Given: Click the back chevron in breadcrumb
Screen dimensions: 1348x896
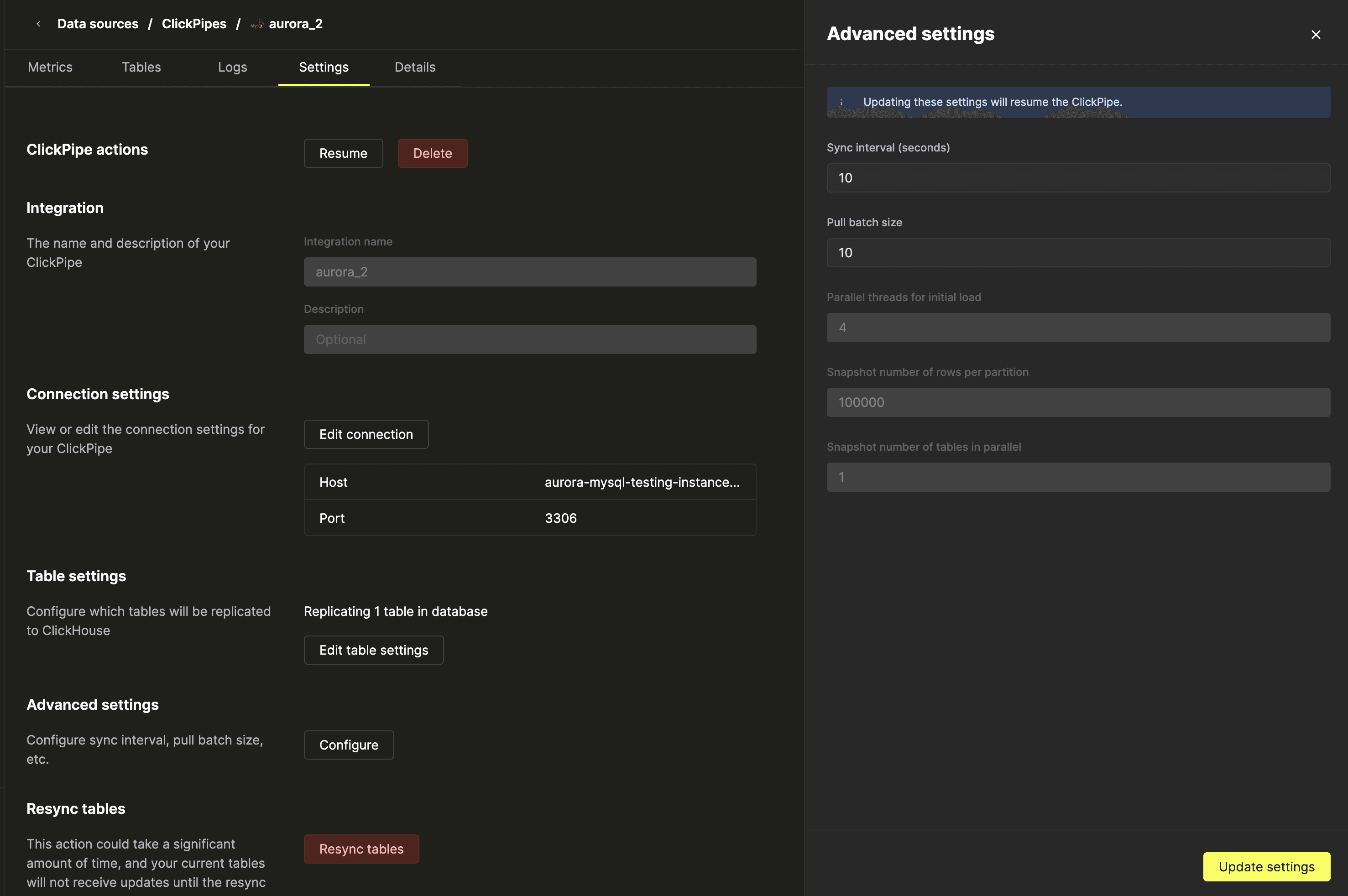Looking at the screenshot, I should coord(38,24).
